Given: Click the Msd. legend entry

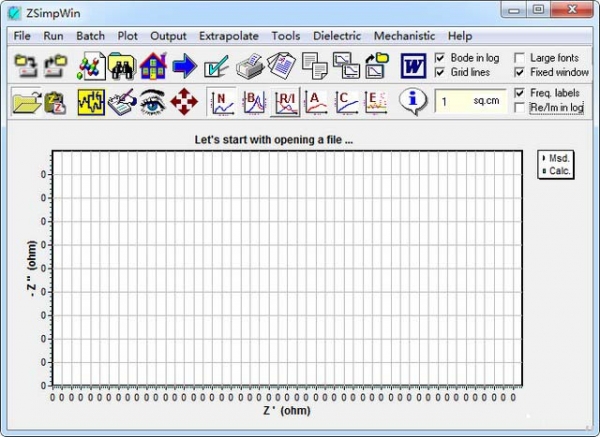Looking at the screenshot, I should click(x=557, y=158).
